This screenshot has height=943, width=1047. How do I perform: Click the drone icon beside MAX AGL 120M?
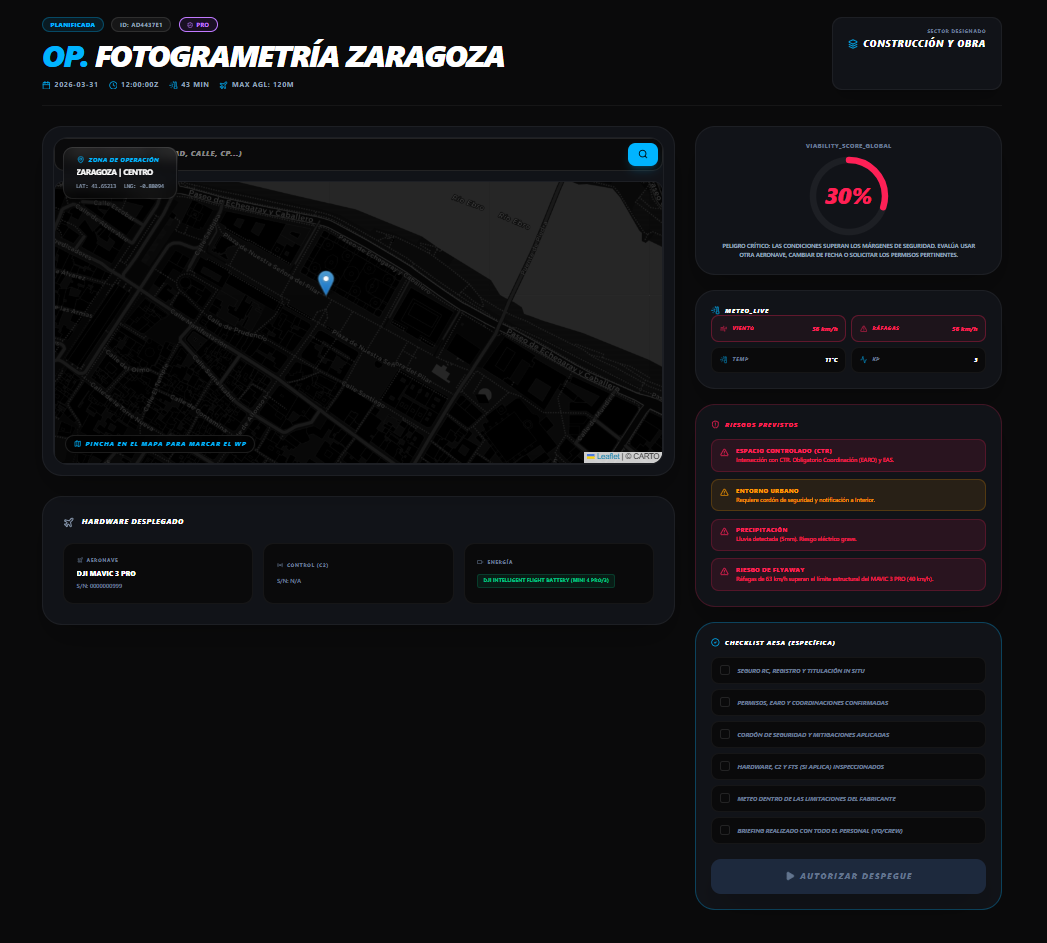tap(225, 85)
